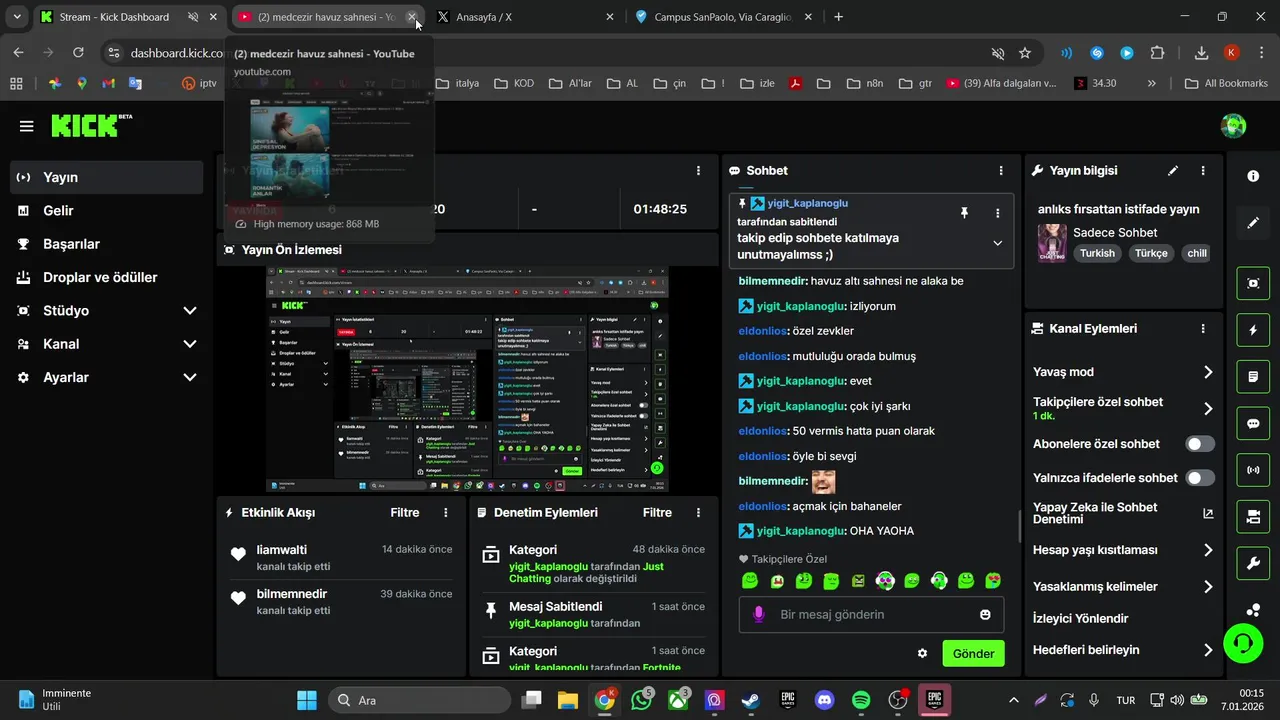Open the Chrome extensions puzzle icon

tap(1158, 53)
